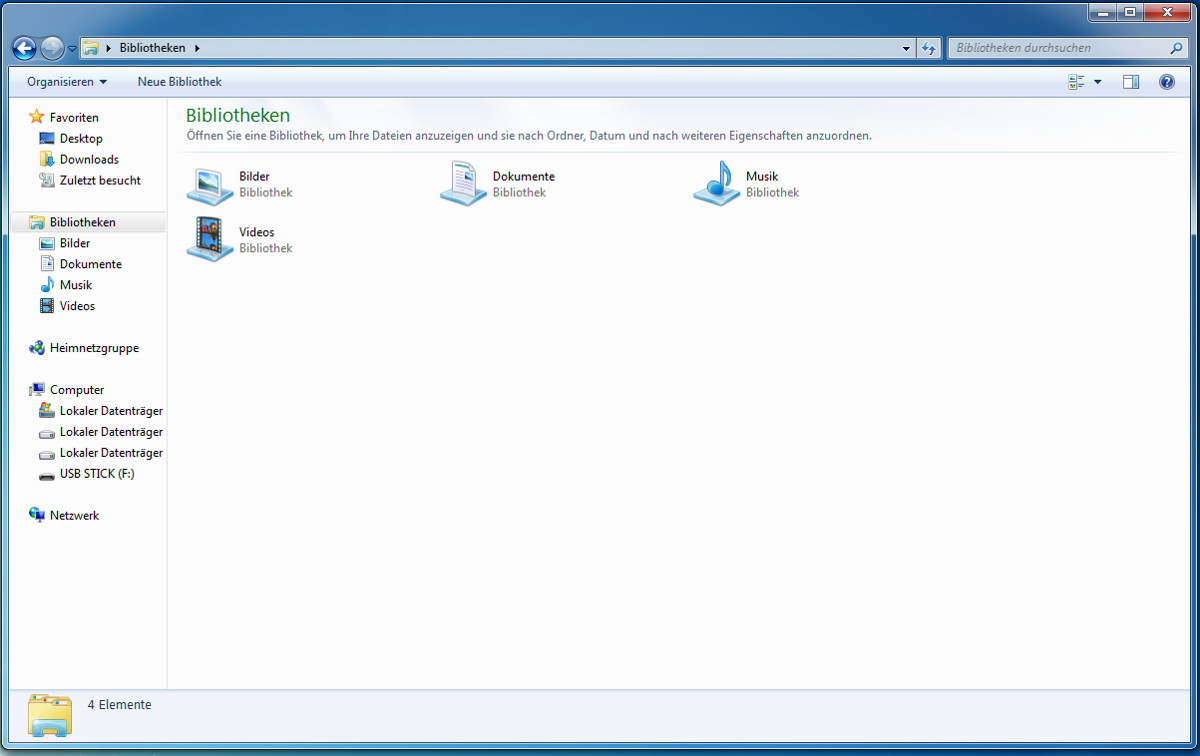The image size is (1200, 756).
Task: Select Favoriten in the navigation pane
Action: [74, 118]
